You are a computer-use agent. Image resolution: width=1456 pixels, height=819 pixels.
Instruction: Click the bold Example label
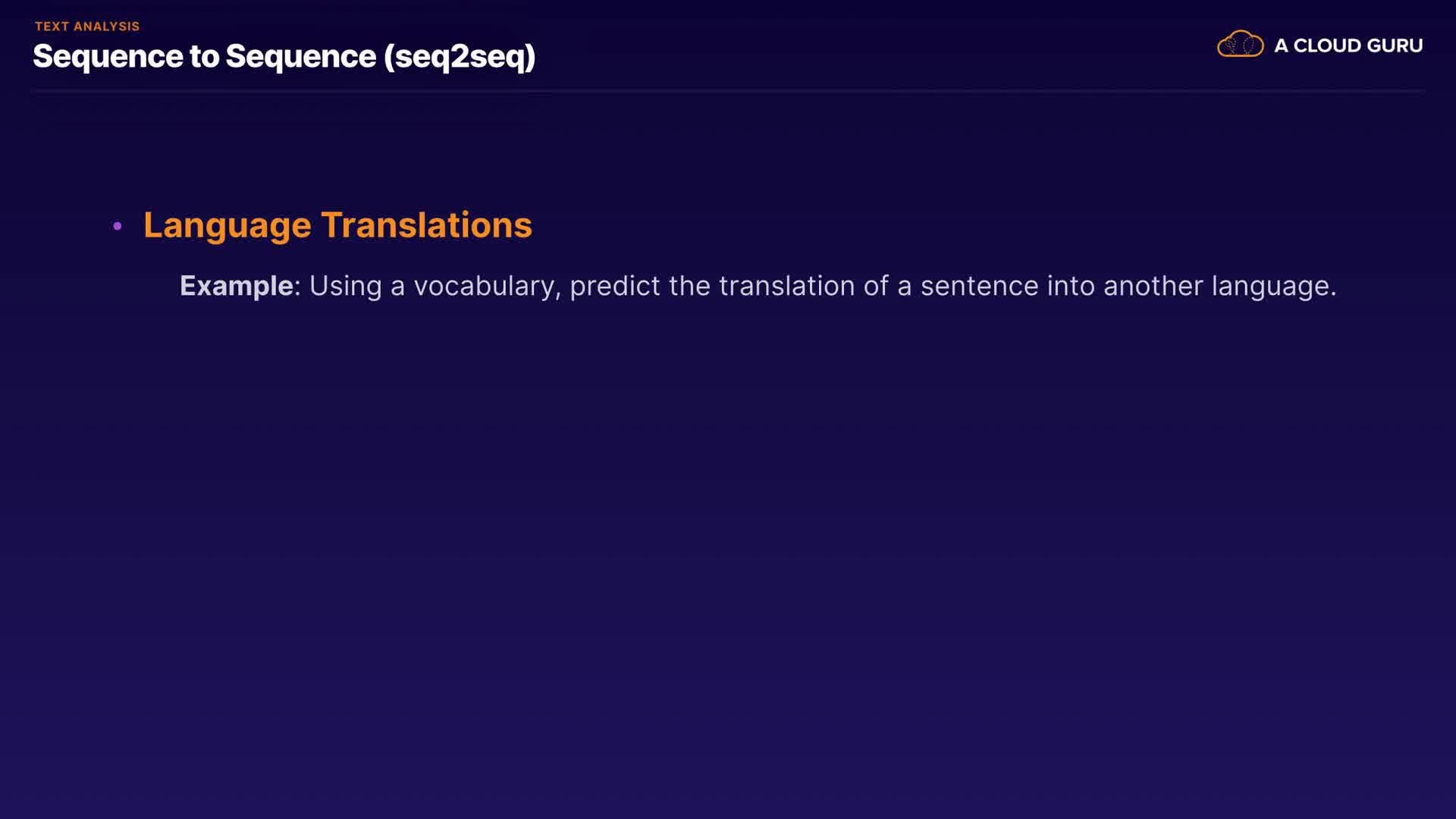237,286
